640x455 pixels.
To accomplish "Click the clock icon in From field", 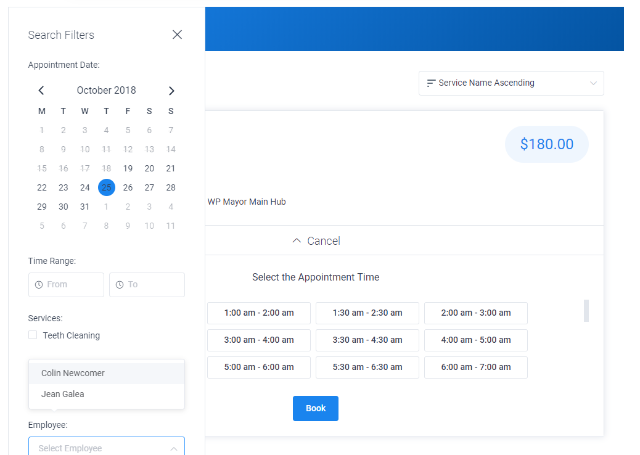I will (39, 285).
